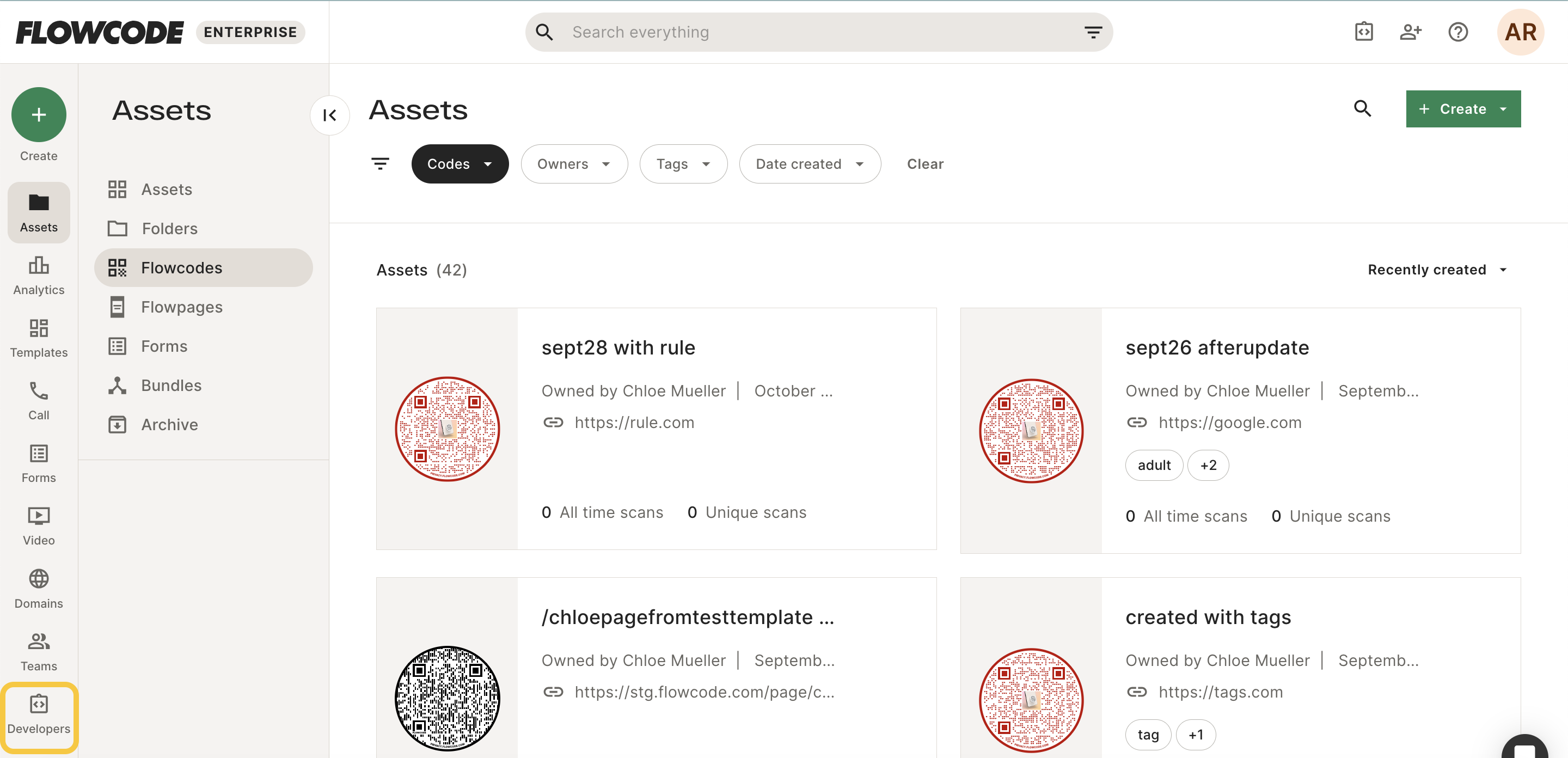Open the Domains section
The height and width of the screenshot is (758, 1568).
(38, 589)
